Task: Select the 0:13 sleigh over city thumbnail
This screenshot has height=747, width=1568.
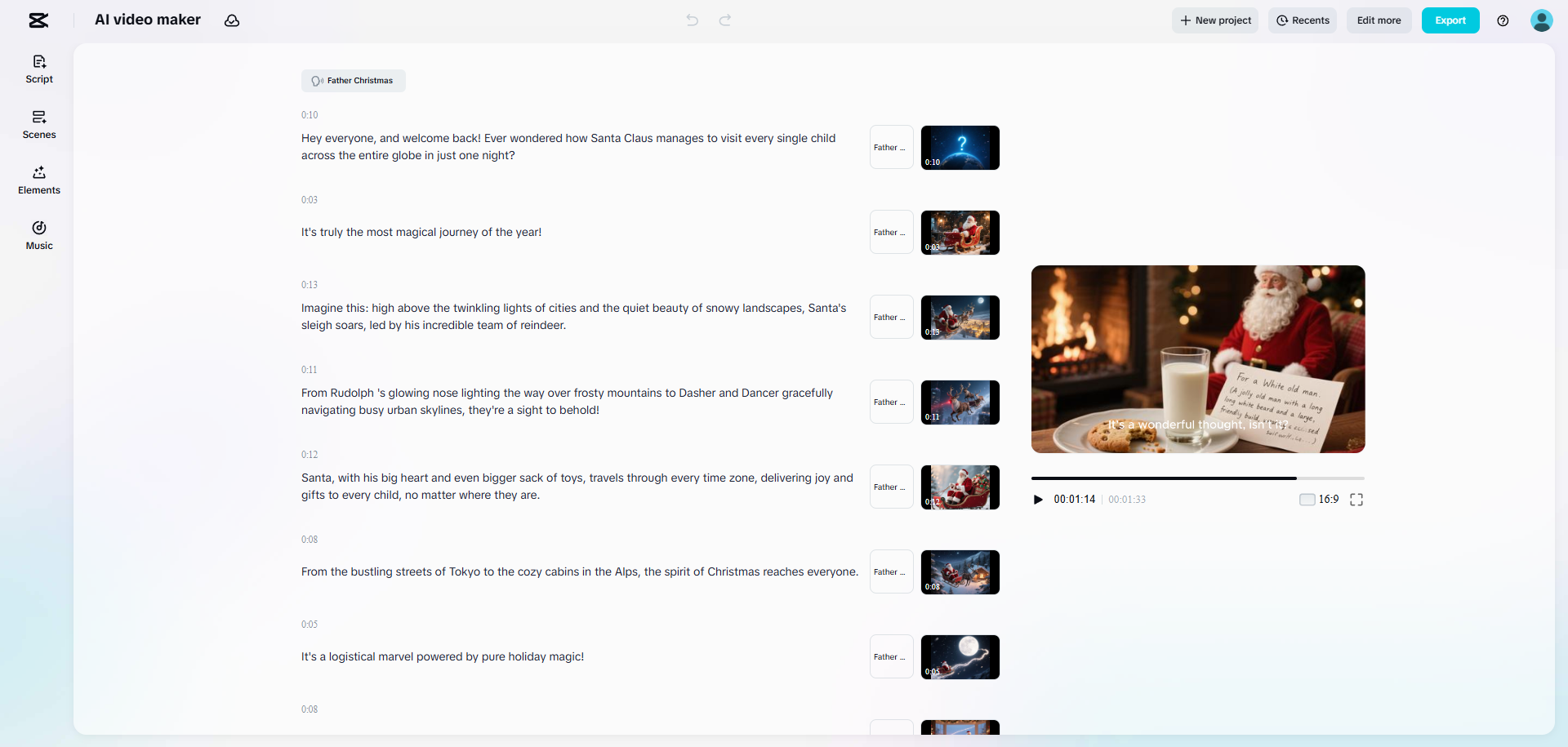Action: pyautogui.click(x=960, y=318)
